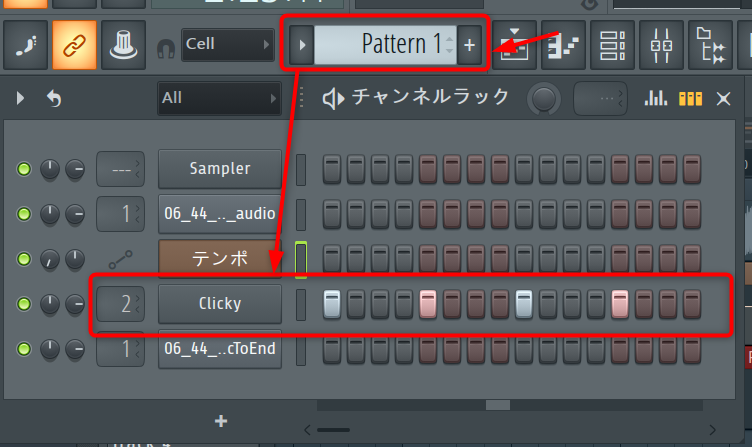Mute the Clicky channel via its green LED
The image size is (752, 447).
(x=24, y=302)
